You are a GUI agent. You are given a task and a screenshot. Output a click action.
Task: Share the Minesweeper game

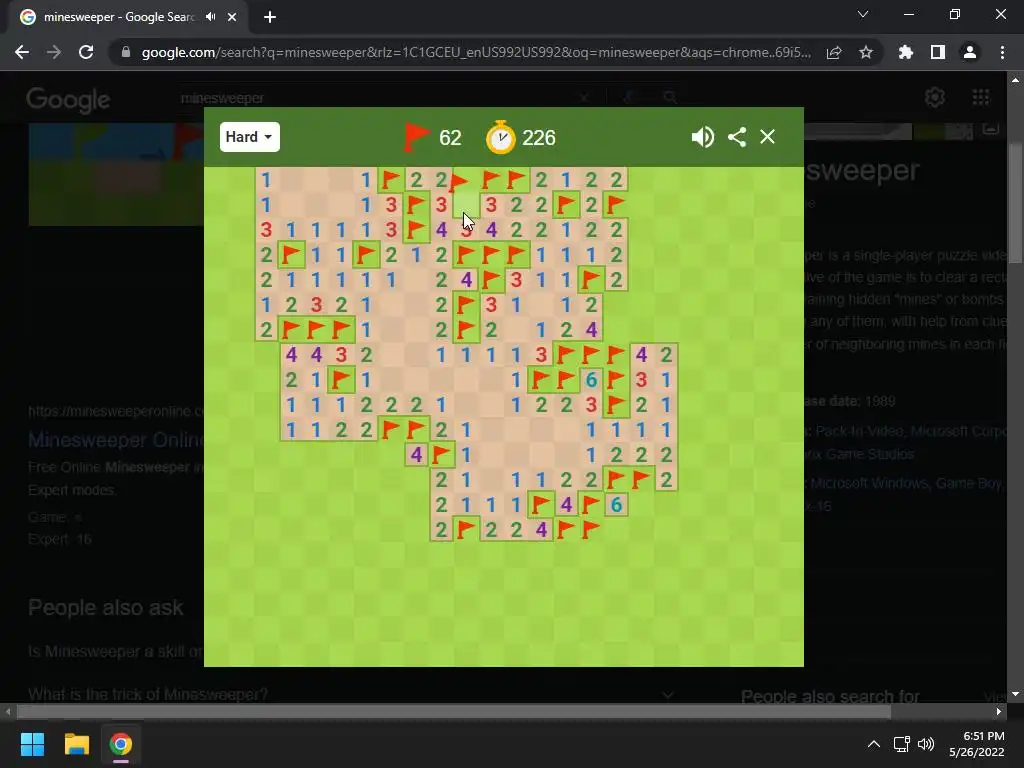(x=737, y=137)
